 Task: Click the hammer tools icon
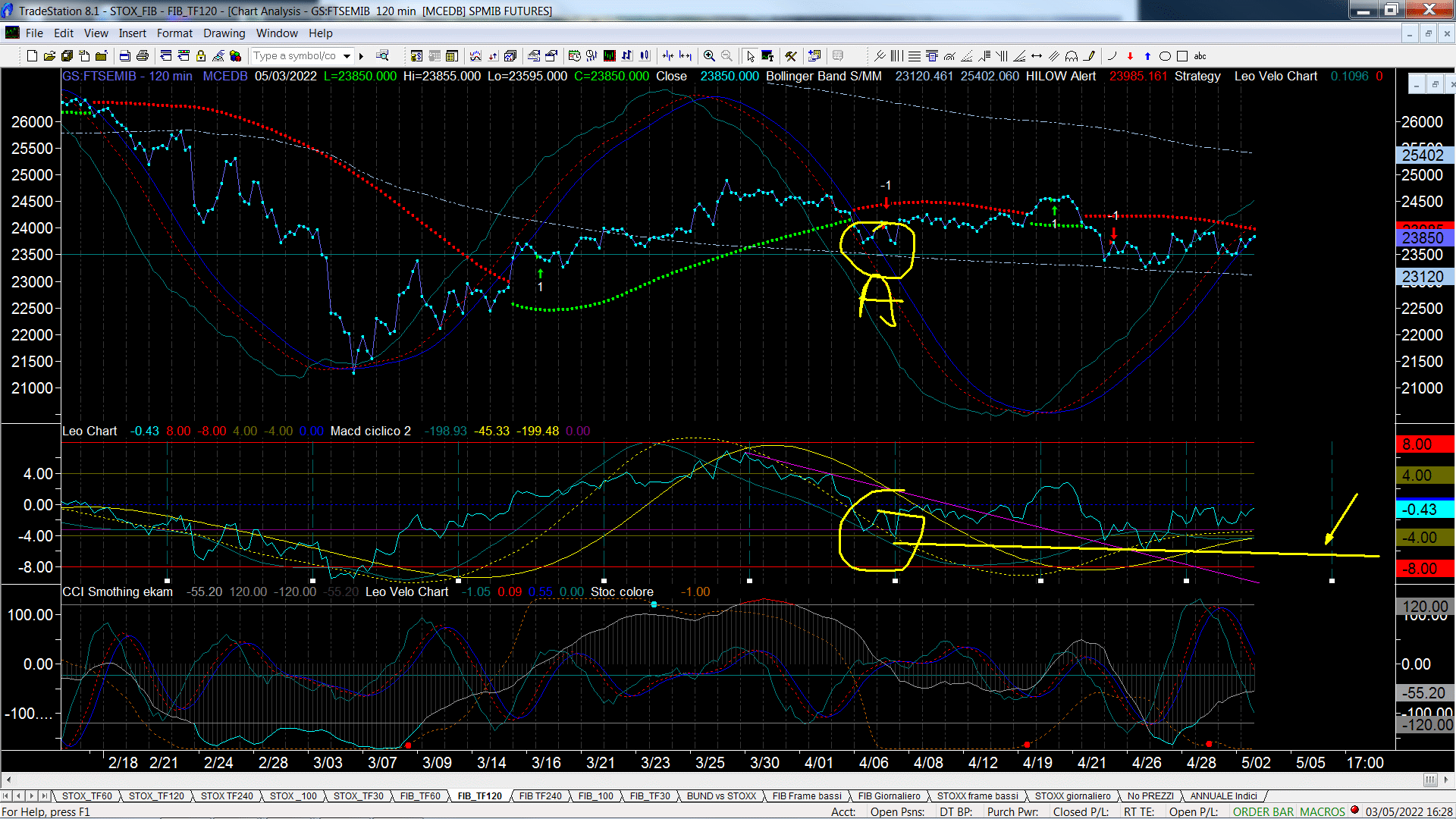(x=791, y=56)
